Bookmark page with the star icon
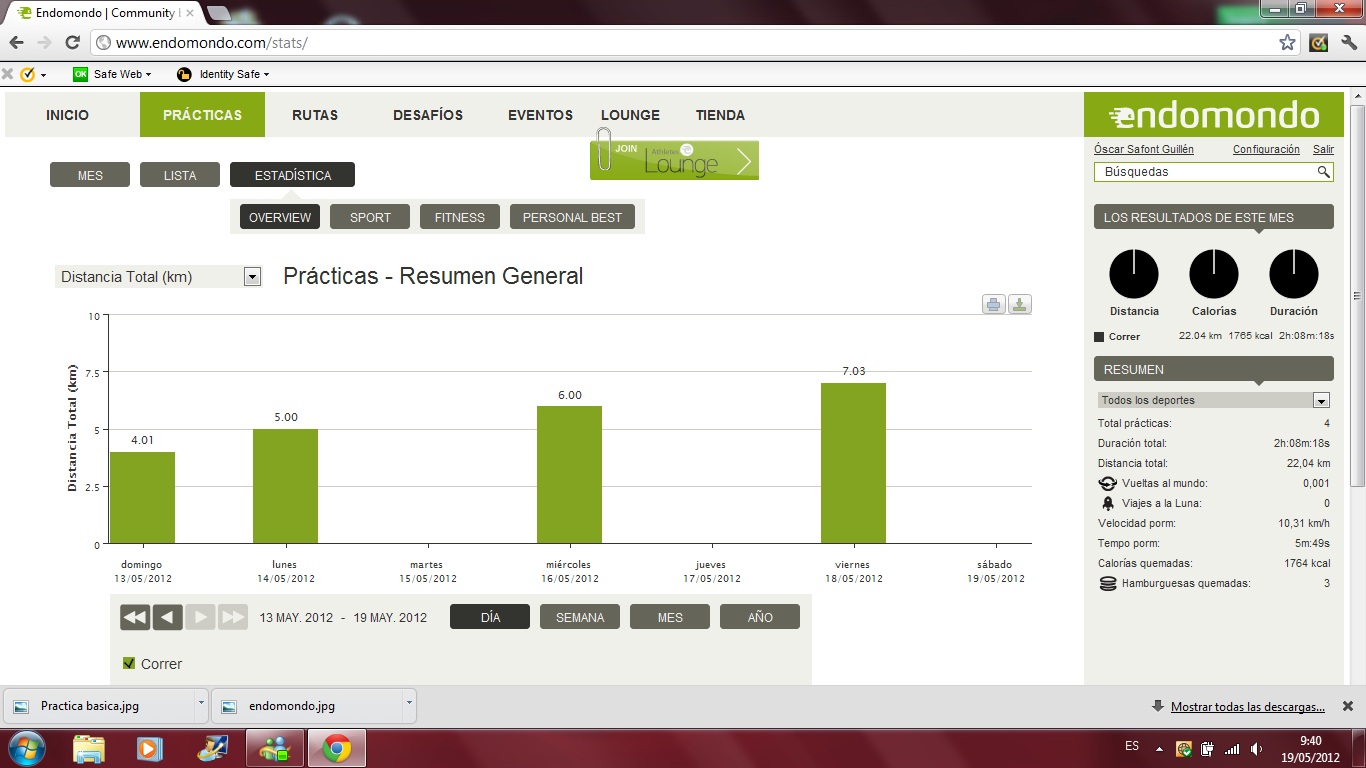The height and width of the screenshot is (768, 1366). click(x=1287, y=43)
